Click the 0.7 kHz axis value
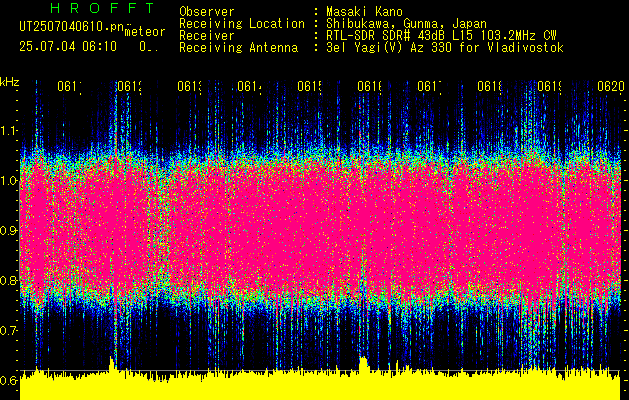Viewport: 629px width, 400px height. [x=10, y=331]
